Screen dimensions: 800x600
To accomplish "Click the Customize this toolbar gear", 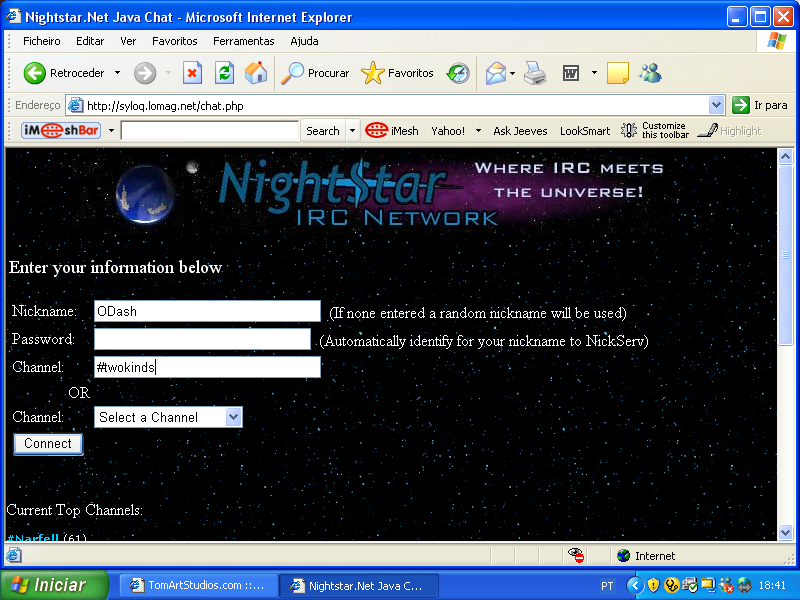I will tap(655, 131).
